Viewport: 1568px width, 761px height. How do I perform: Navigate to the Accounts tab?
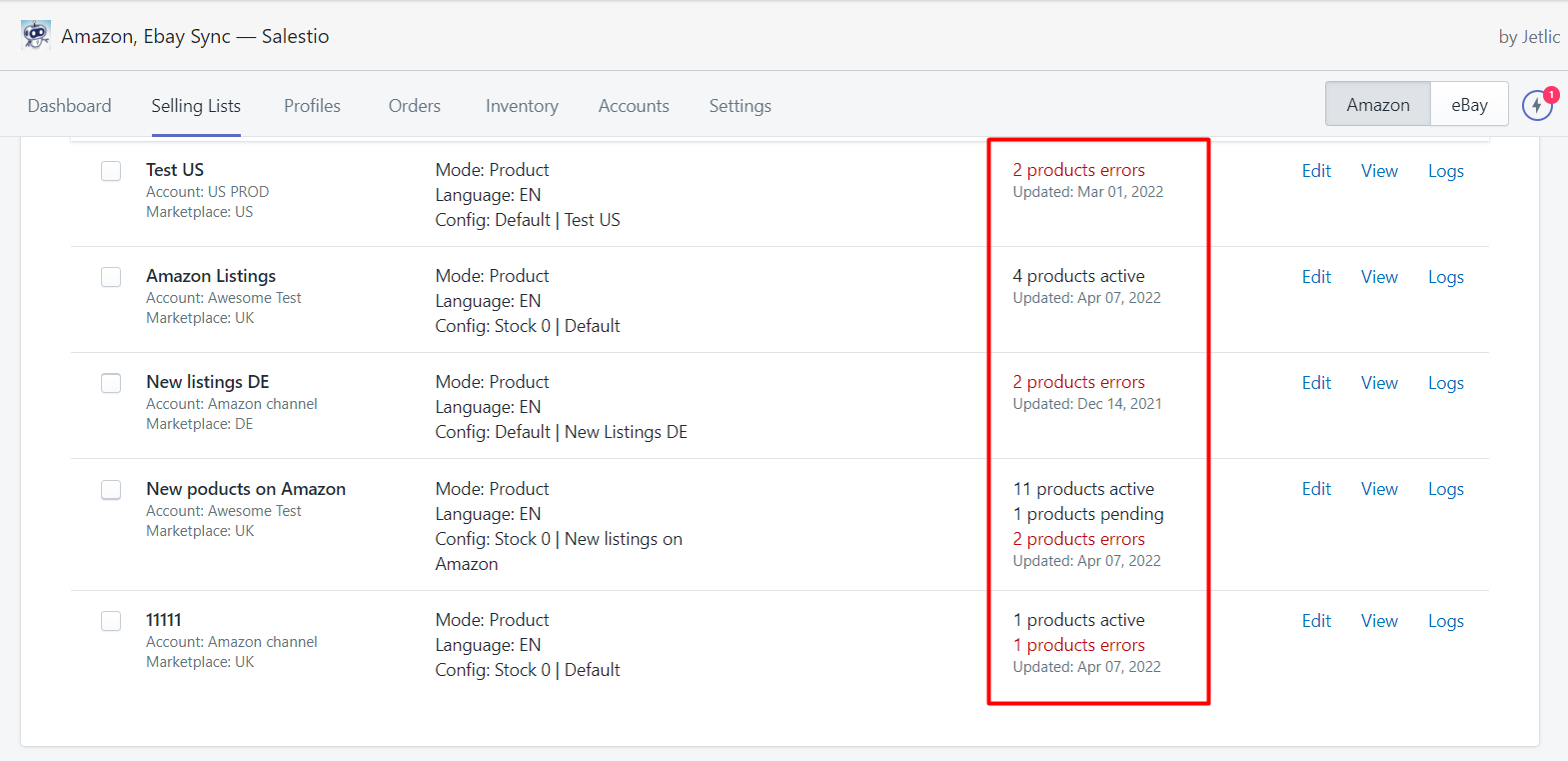click(634, 105)
